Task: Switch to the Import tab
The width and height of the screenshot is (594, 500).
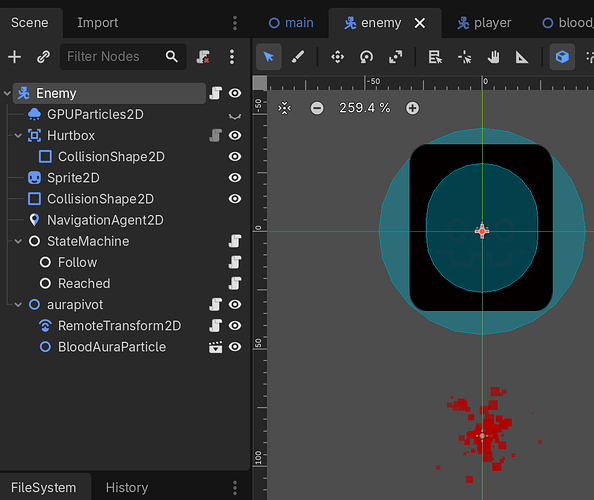Action: tap(98, 23)
